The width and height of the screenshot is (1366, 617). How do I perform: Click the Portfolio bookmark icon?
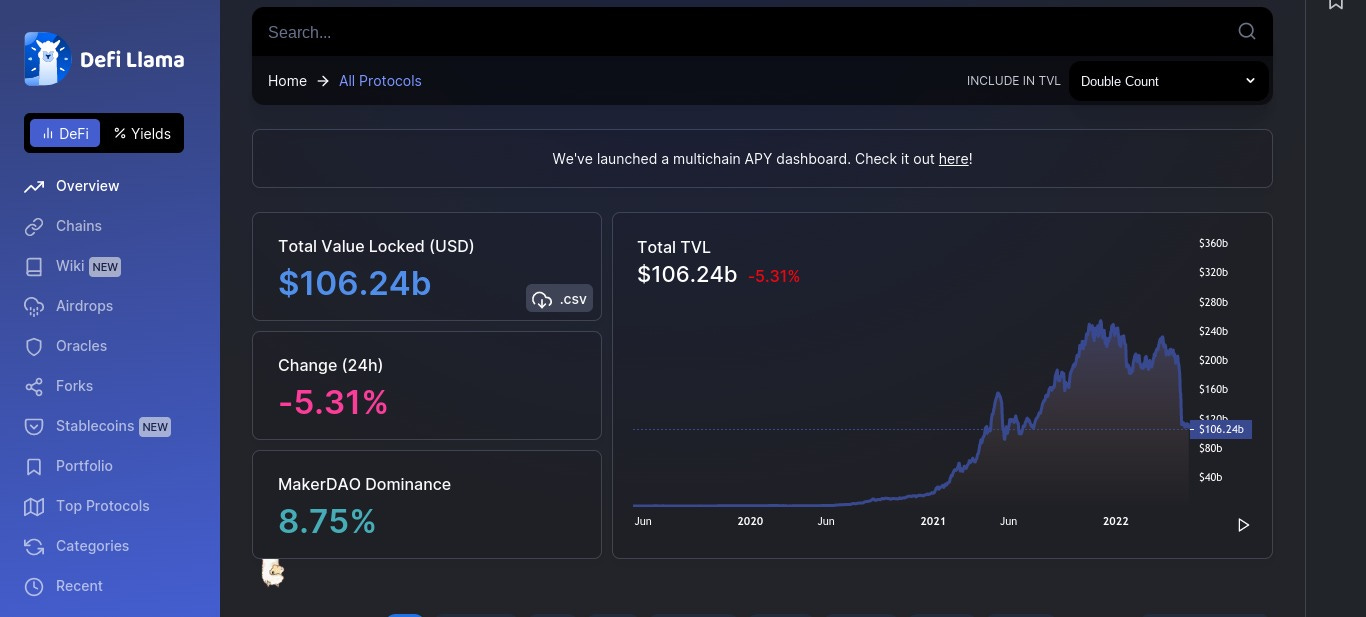[34, 466]
